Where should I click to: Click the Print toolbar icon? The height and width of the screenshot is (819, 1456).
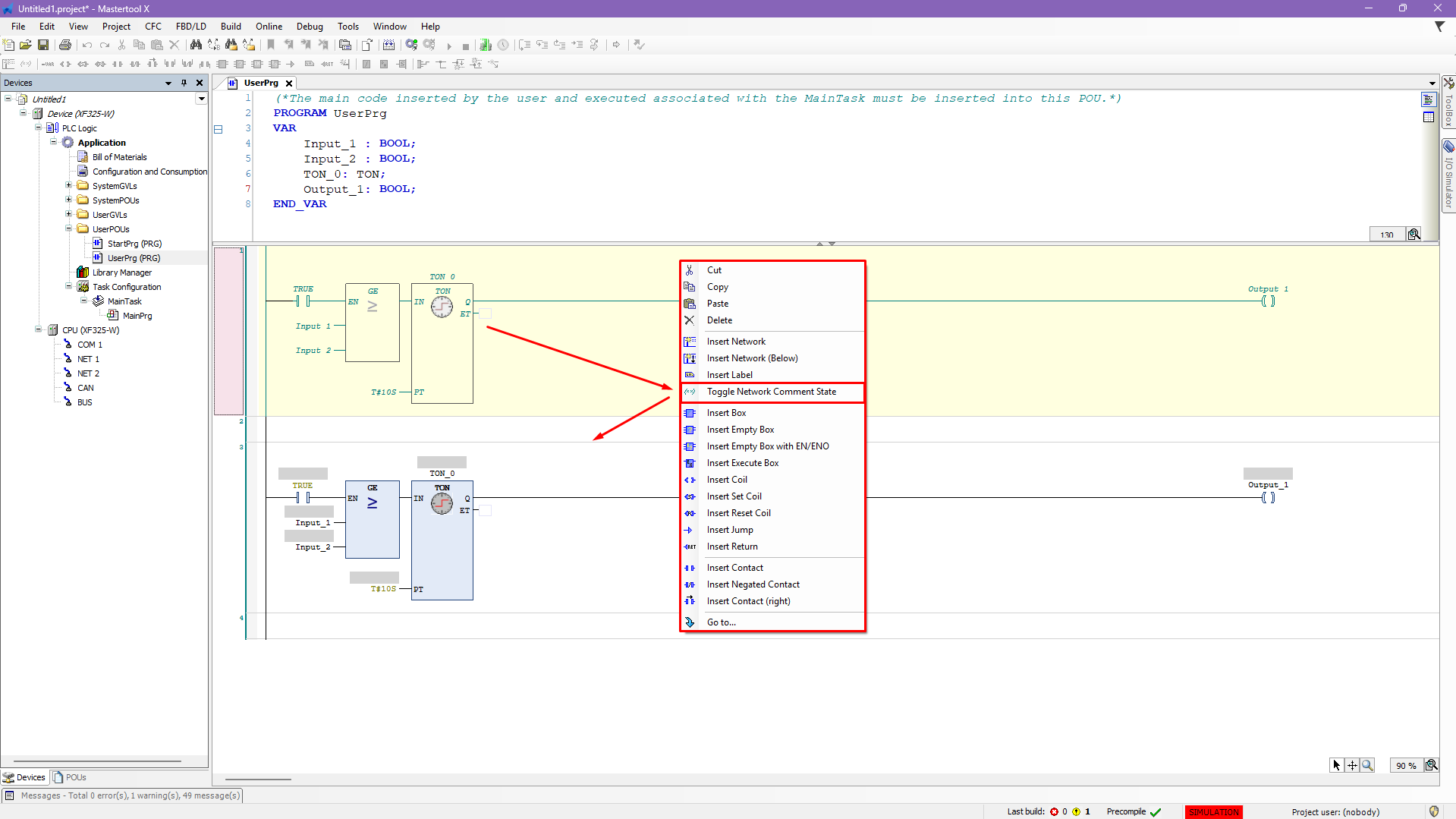click(x=65, y=46)
